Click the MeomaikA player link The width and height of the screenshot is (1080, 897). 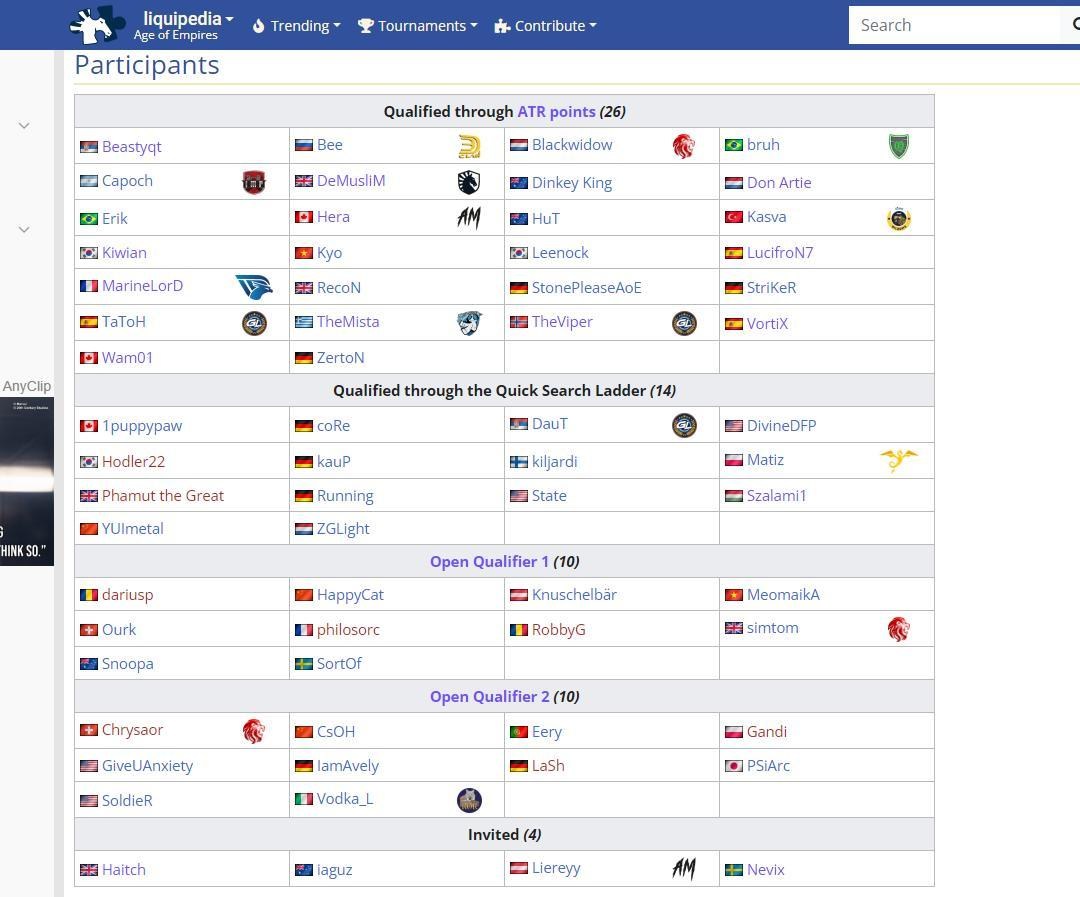[783, 595]
